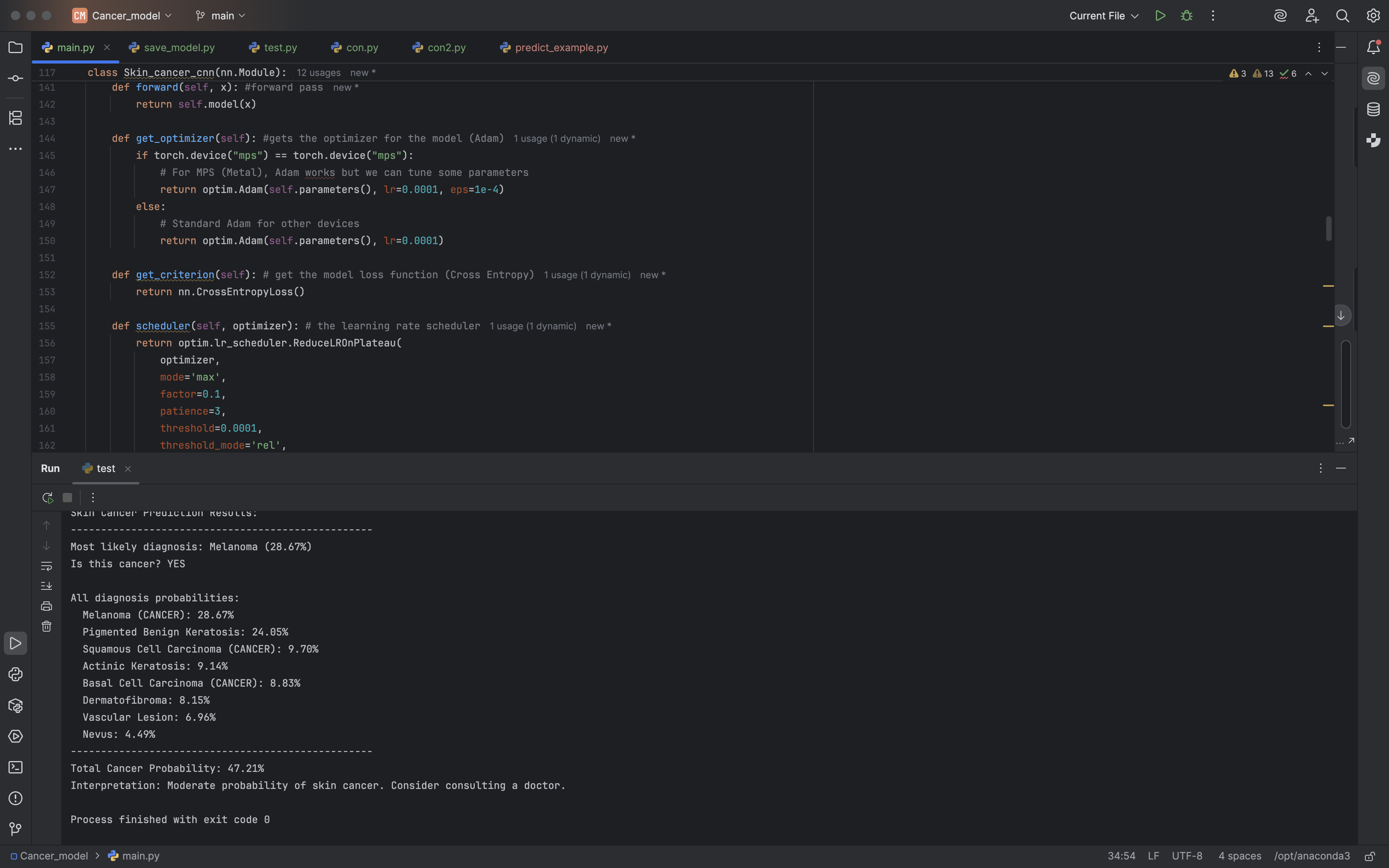Toggle read-only lock in status bar
1389x868 pixels.
[1370, 856]
